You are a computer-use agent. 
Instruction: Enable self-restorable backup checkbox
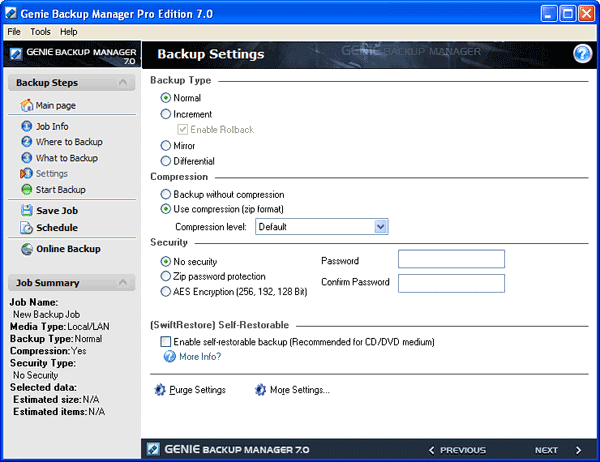point(165,341)
